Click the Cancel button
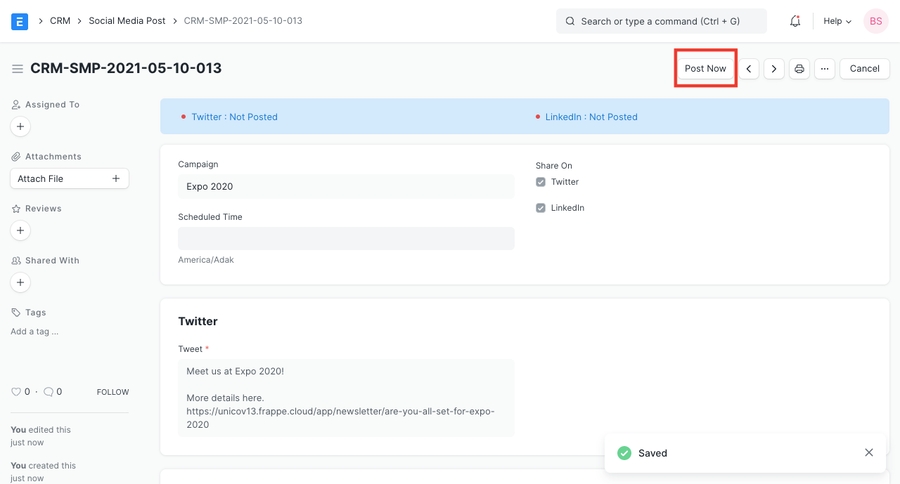900x484 pixels. click(x=864, y=69)
